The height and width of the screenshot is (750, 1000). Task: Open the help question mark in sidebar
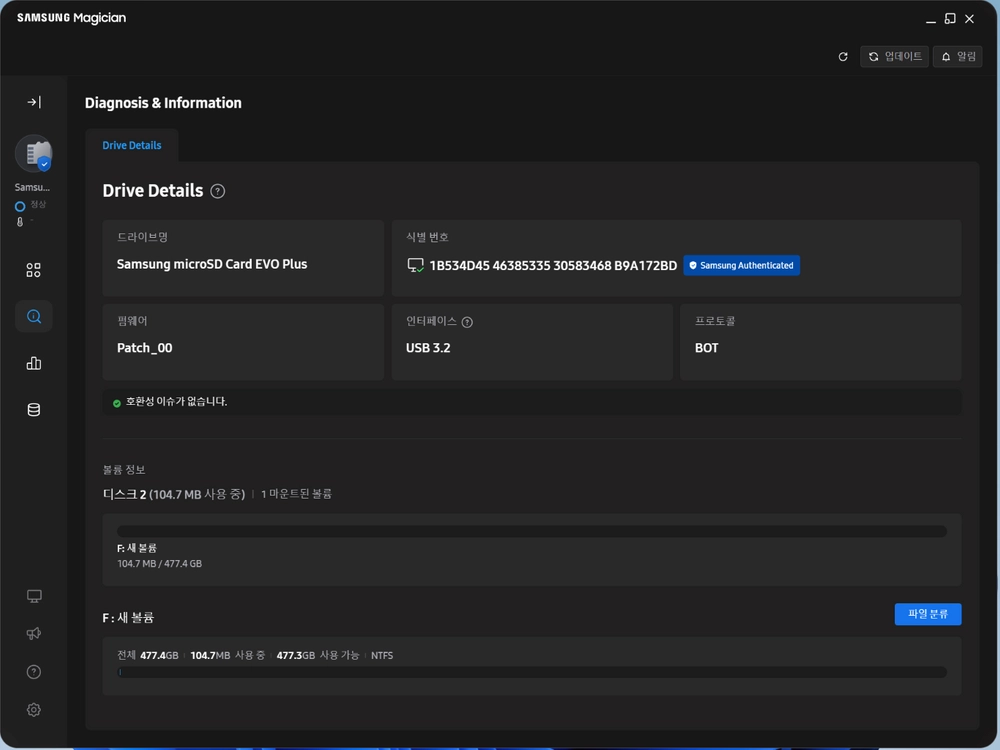[34, 672]
